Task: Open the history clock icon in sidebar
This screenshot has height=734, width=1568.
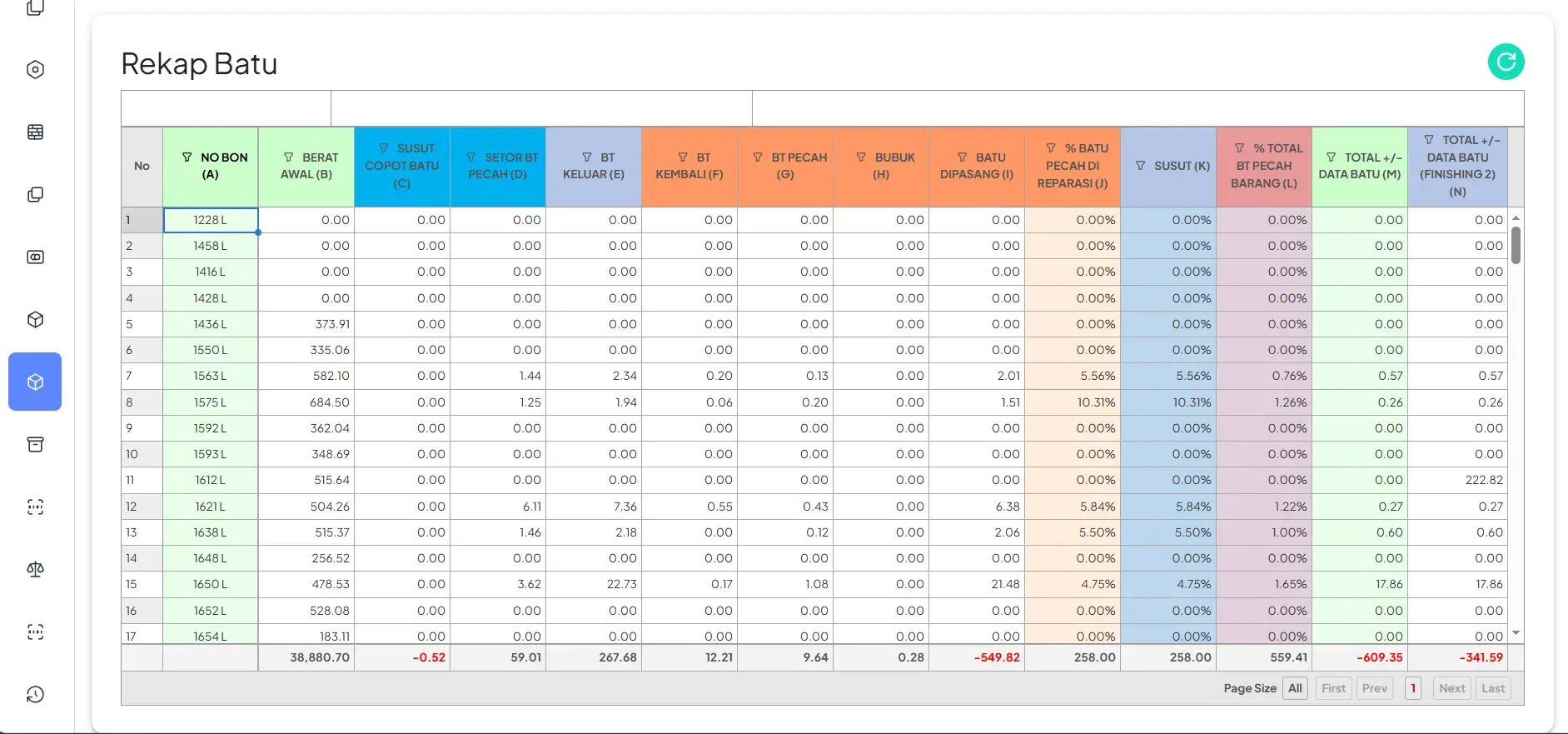Action: (x=35, y=695)
